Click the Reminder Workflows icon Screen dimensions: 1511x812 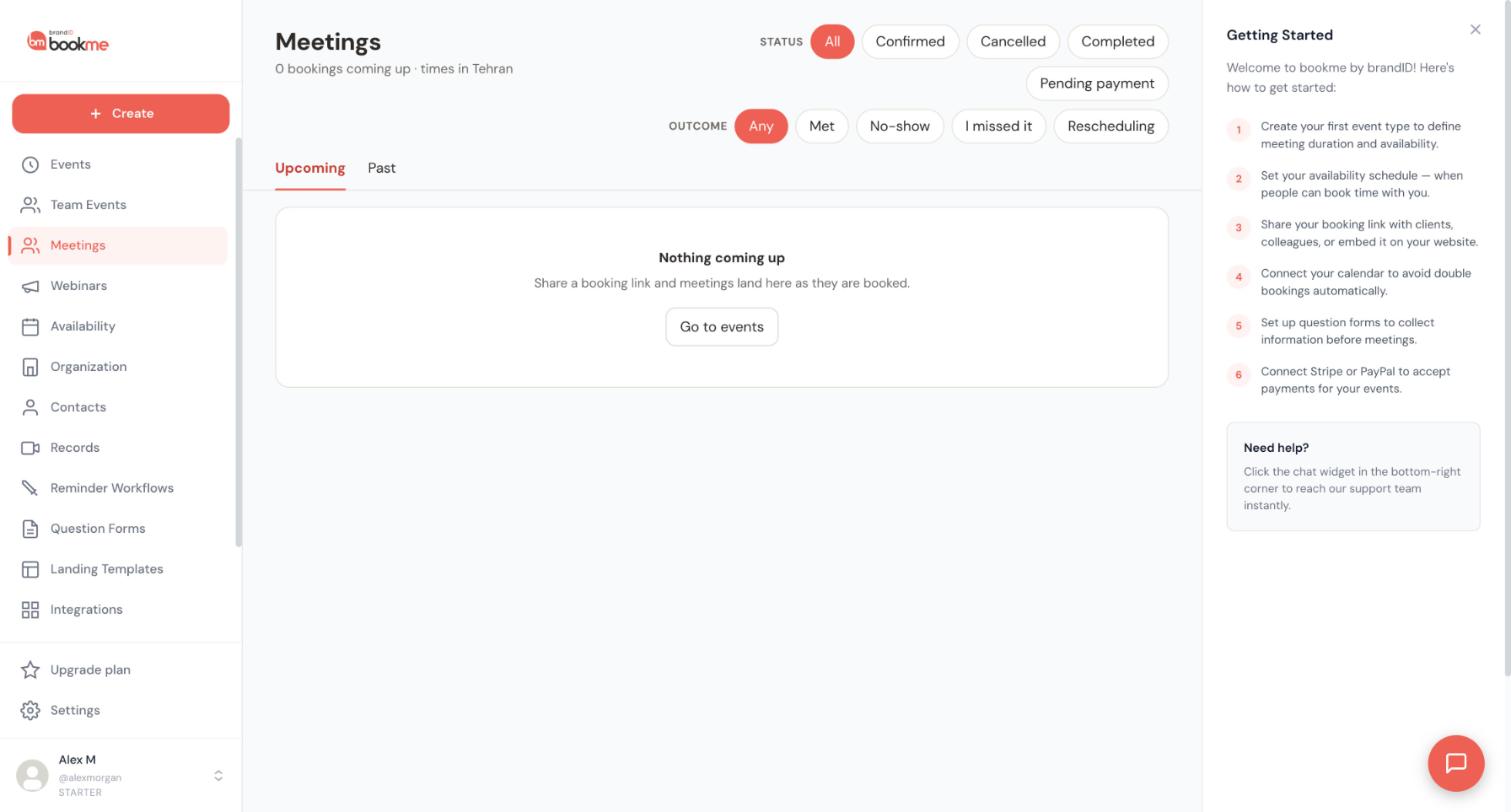point(30,488)
